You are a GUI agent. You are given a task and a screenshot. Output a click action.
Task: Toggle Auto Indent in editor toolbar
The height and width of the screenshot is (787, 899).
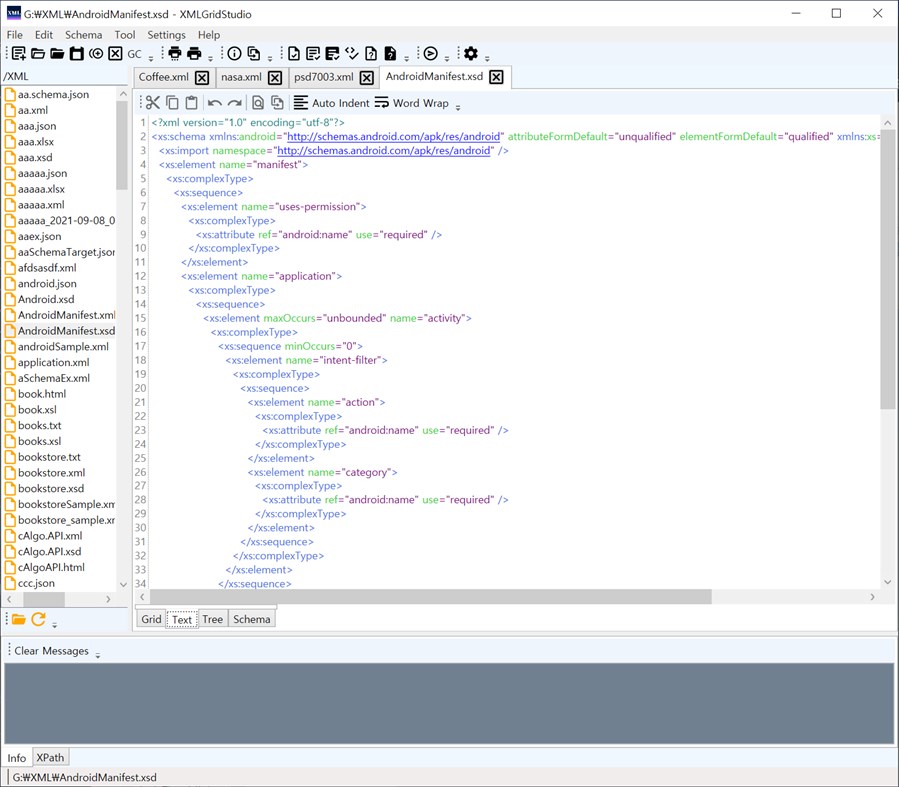[331, 103]
